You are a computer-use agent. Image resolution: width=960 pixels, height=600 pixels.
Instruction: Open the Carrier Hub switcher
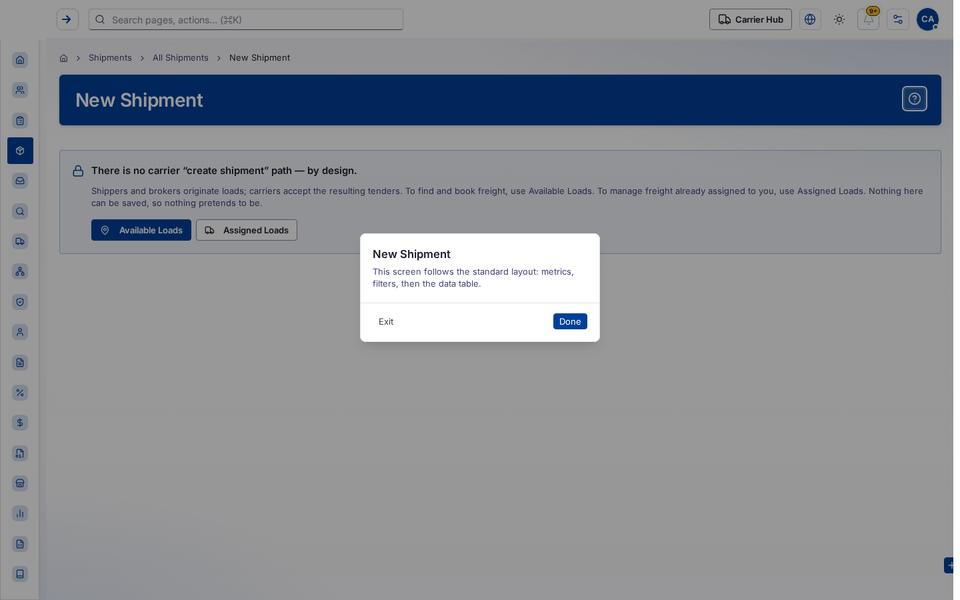point(750,20)
